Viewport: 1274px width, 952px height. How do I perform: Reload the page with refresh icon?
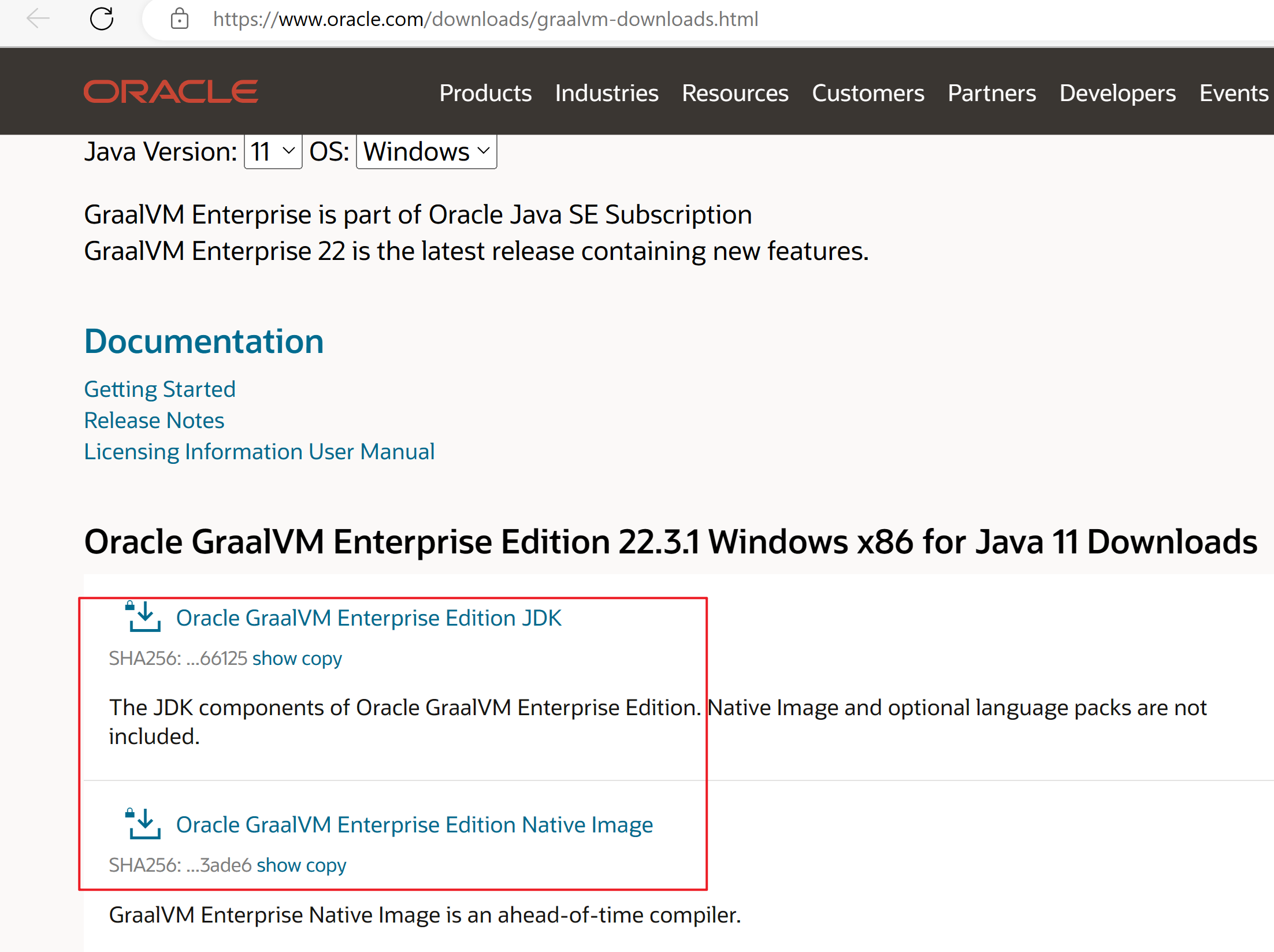[x=102, y=18]
